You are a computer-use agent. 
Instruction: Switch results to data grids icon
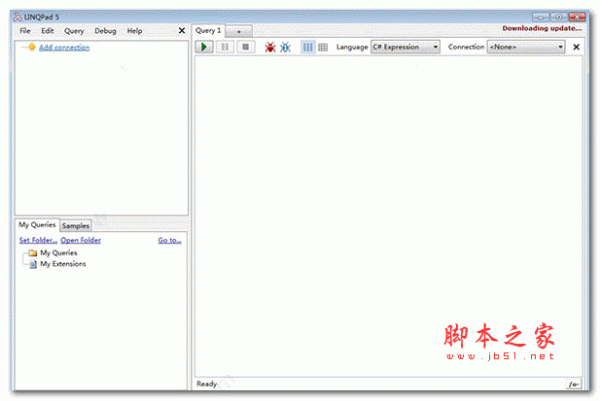click(323, 47)
